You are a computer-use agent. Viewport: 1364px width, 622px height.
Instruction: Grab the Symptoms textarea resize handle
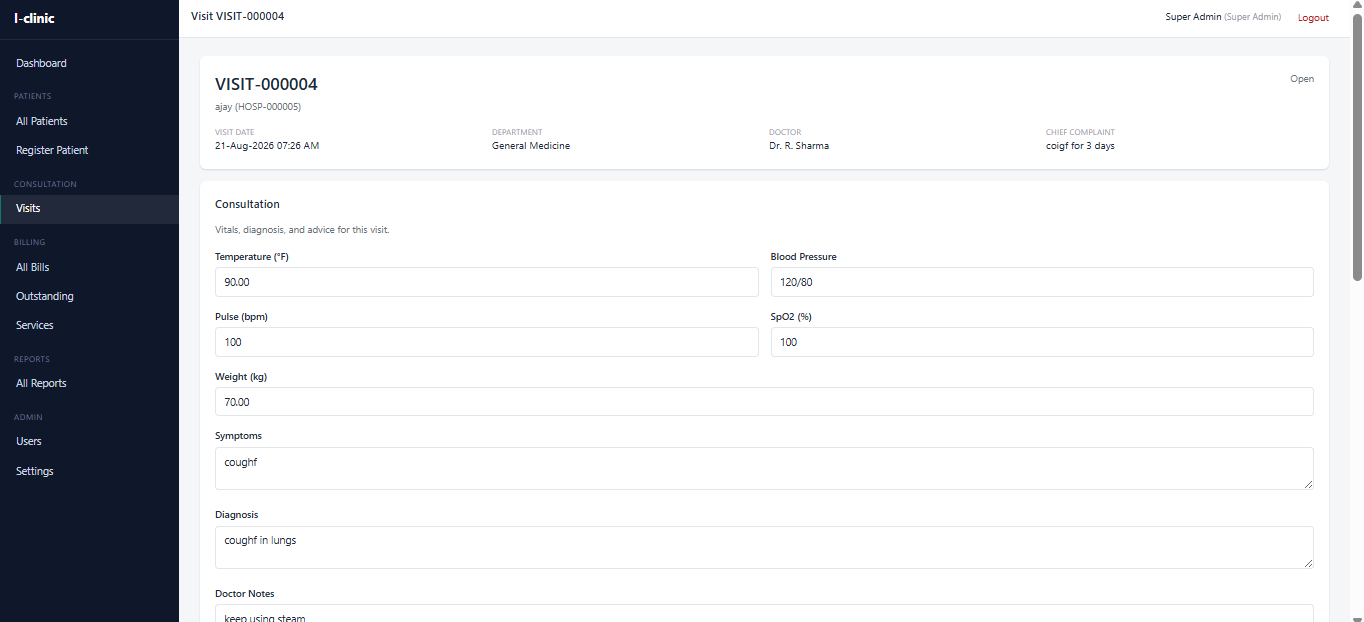click(x=1308, y=484)
